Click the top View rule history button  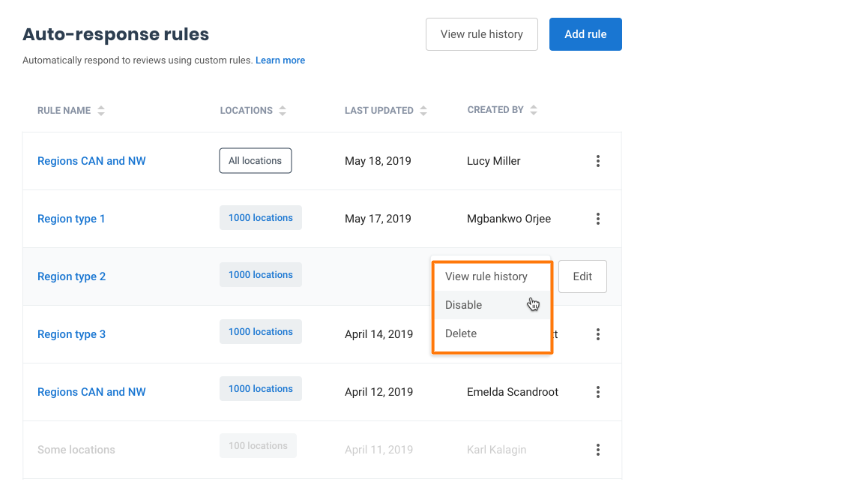[482, 34]
